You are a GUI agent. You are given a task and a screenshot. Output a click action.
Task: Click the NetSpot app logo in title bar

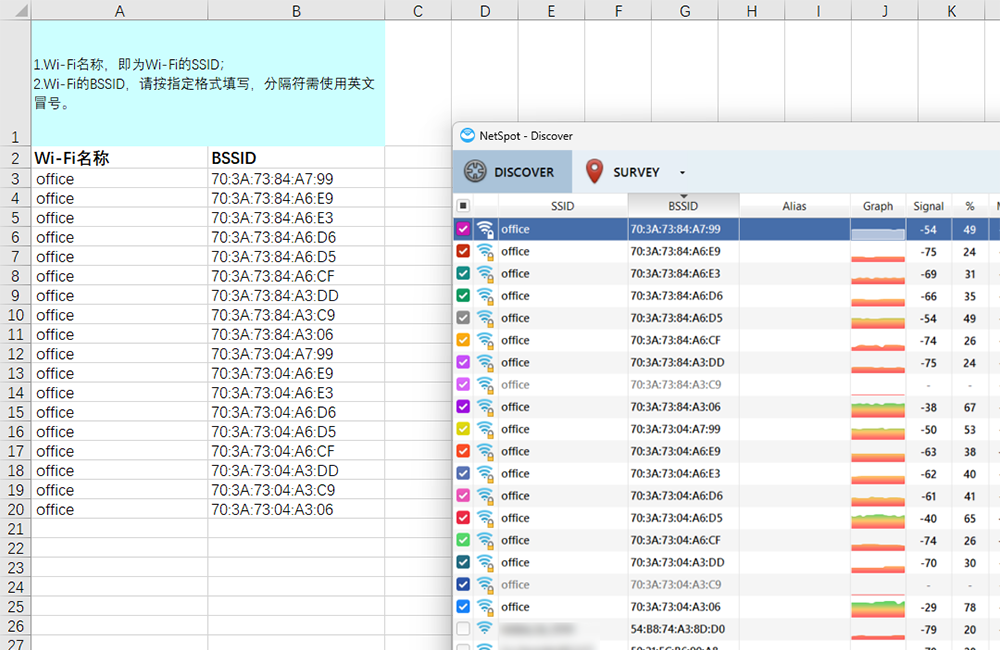(467, 136)
